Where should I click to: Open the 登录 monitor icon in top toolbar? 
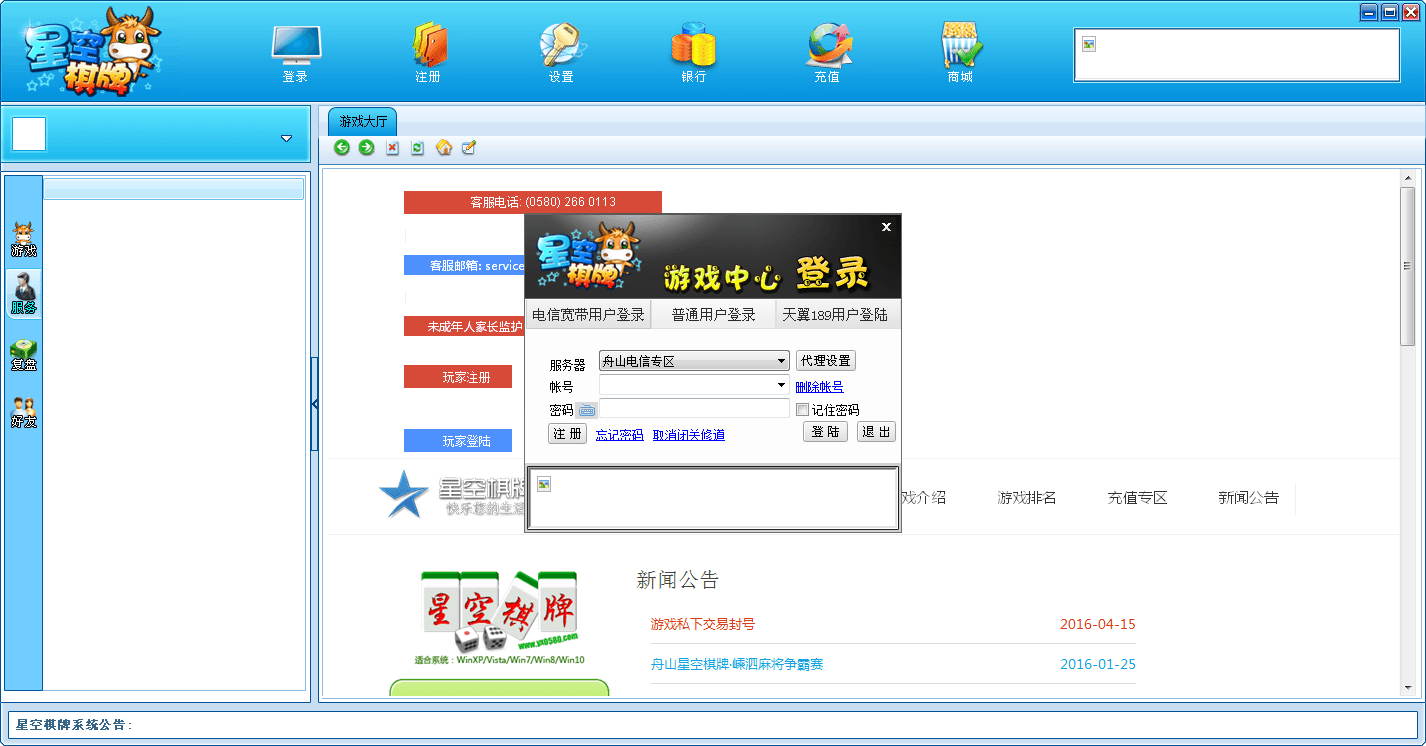click(296, 53)
